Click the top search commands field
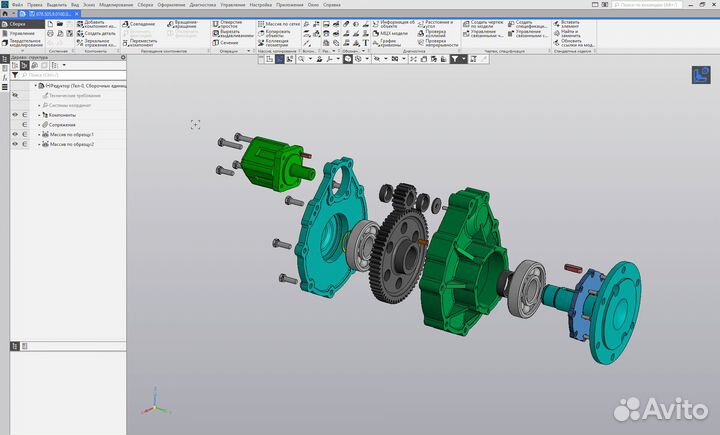Viewport: 720px width, 435px height. tap(647, 5)
